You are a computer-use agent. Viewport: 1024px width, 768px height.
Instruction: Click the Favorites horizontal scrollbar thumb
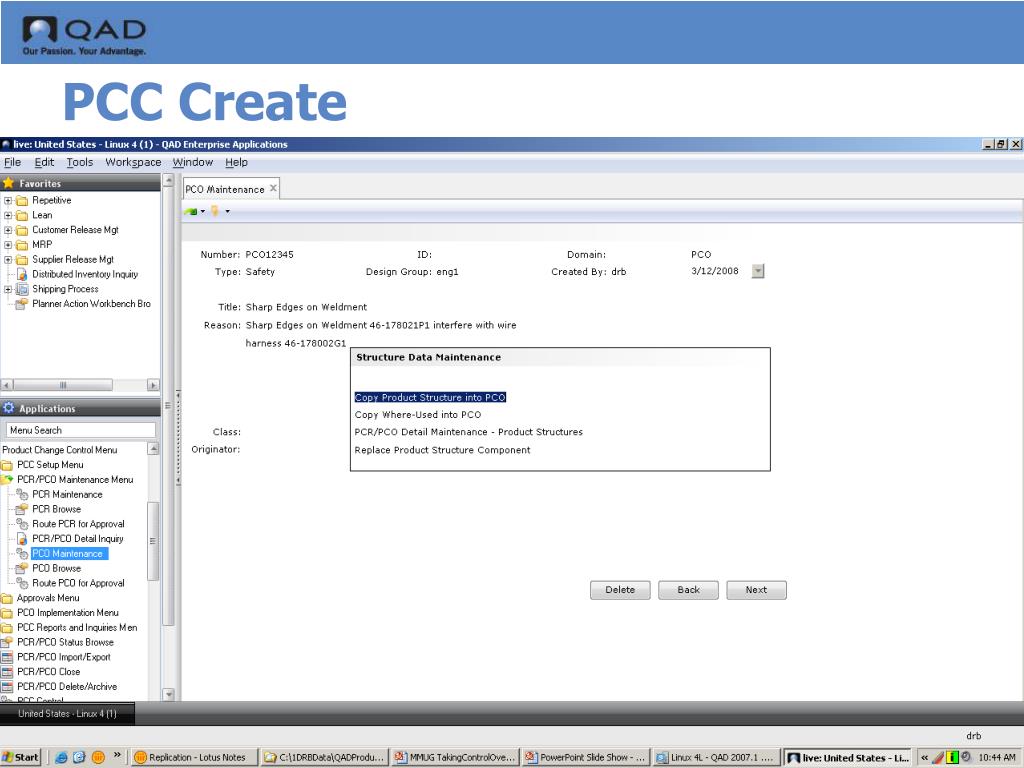[63, 385]
